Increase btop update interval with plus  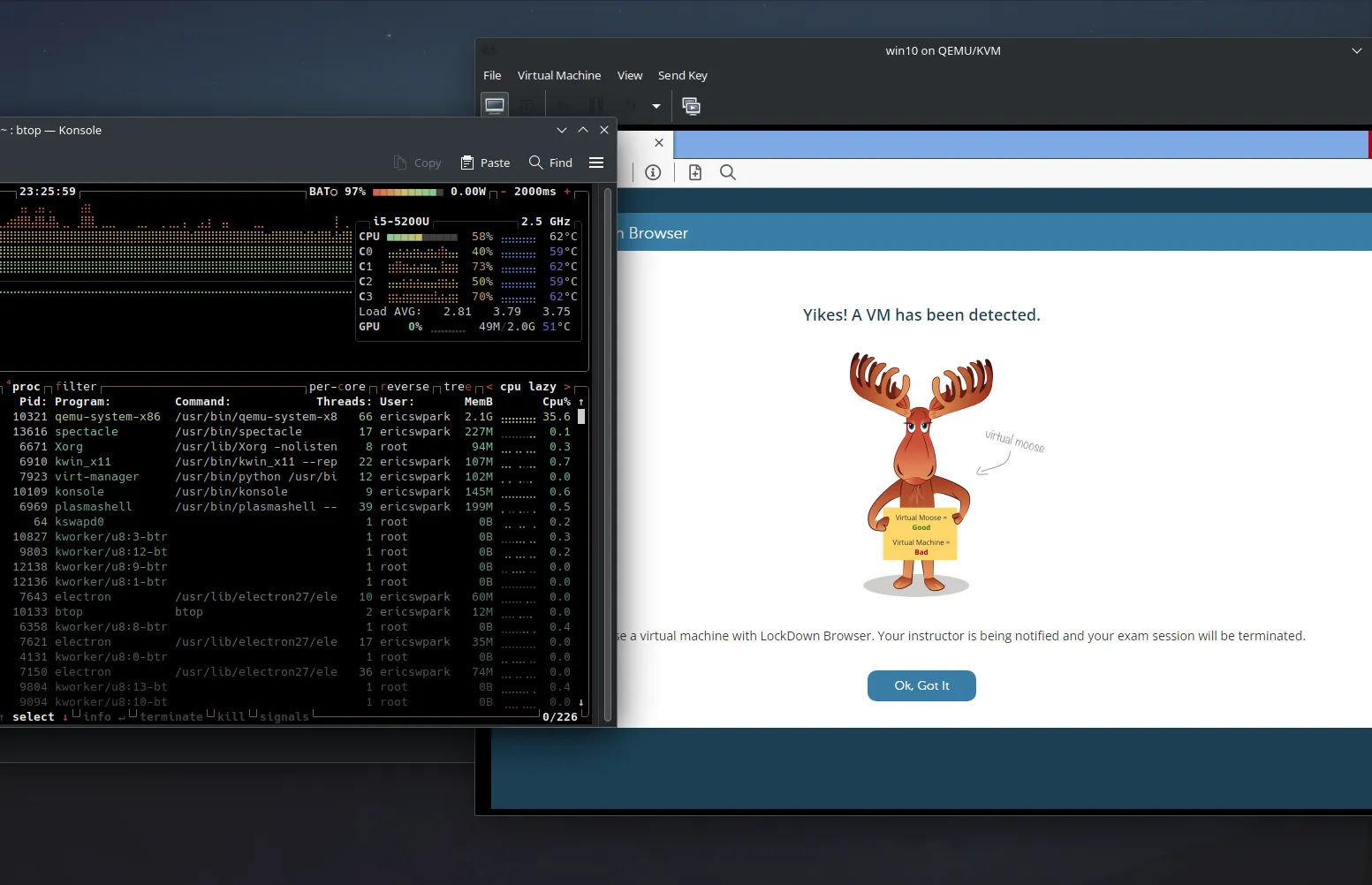[567, 192]
